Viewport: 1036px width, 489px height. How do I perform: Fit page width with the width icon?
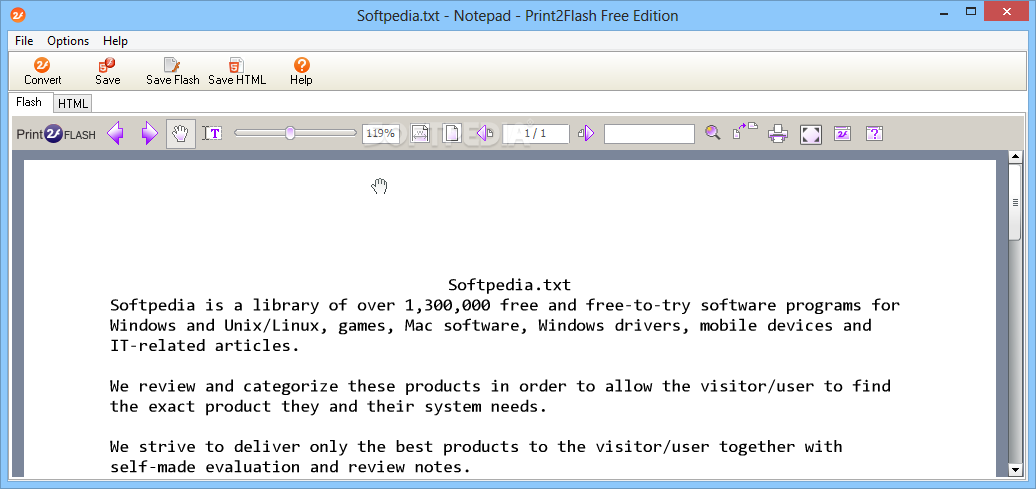[420, 133]
